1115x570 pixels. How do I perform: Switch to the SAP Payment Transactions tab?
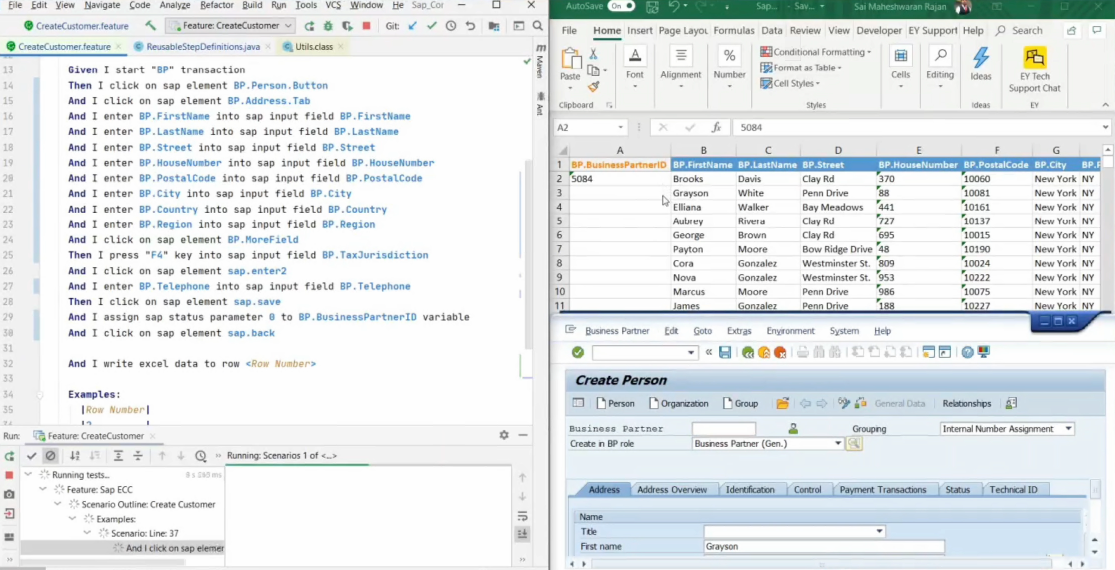(882, 490)
